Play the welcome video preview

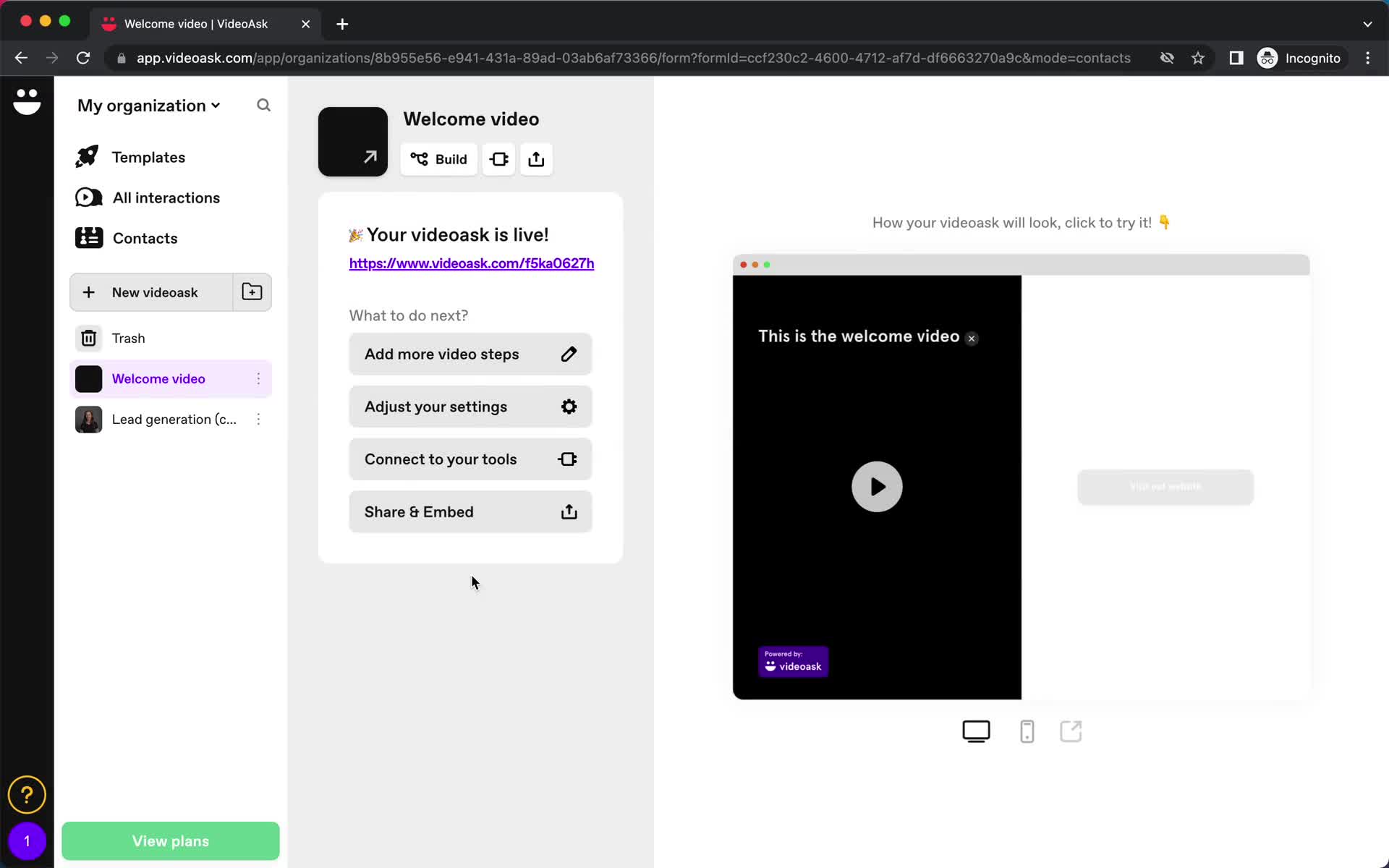[877, 486]
